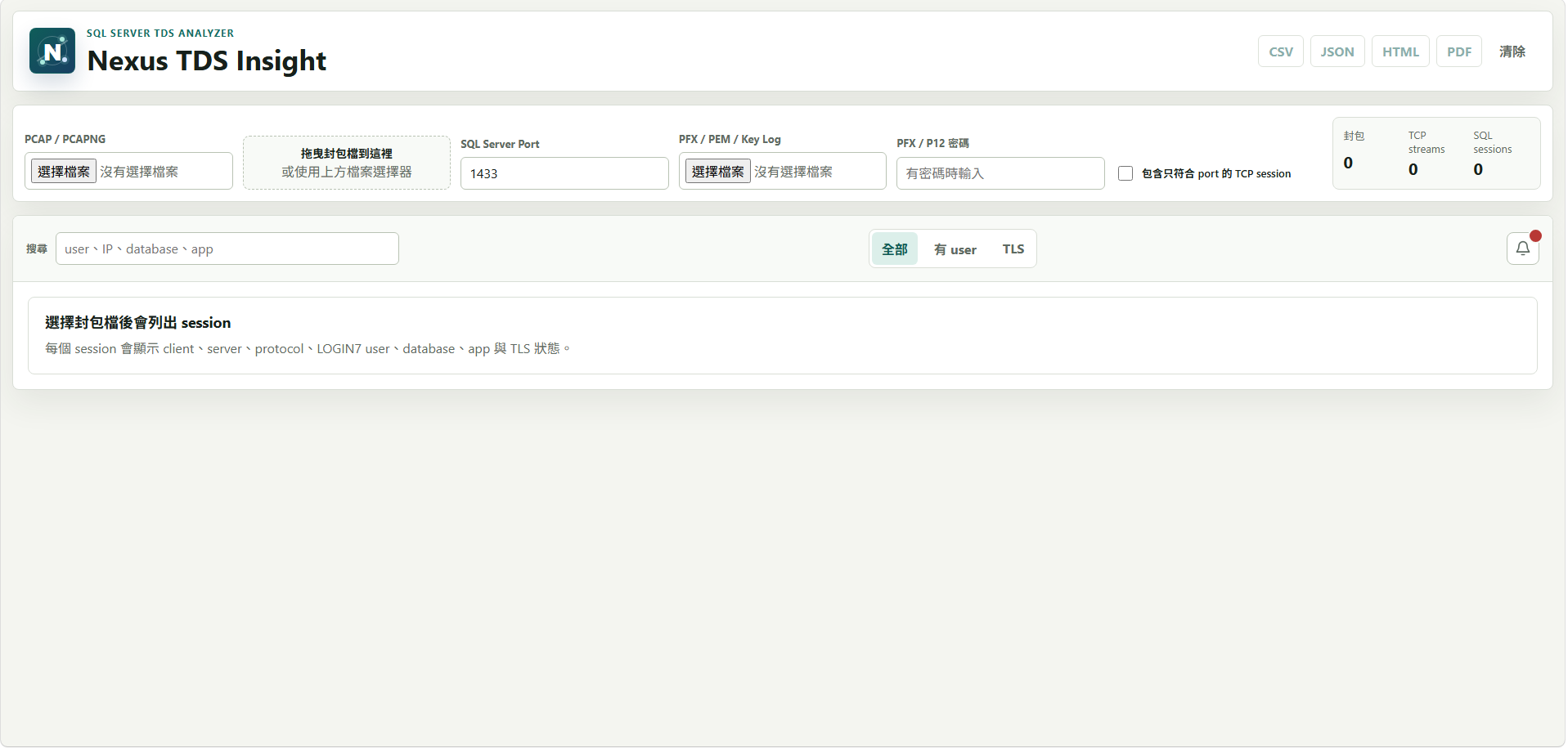Viewport: 1568px width, 748px height.
Task: Export results as PDF
Action: pos(1458,52)
